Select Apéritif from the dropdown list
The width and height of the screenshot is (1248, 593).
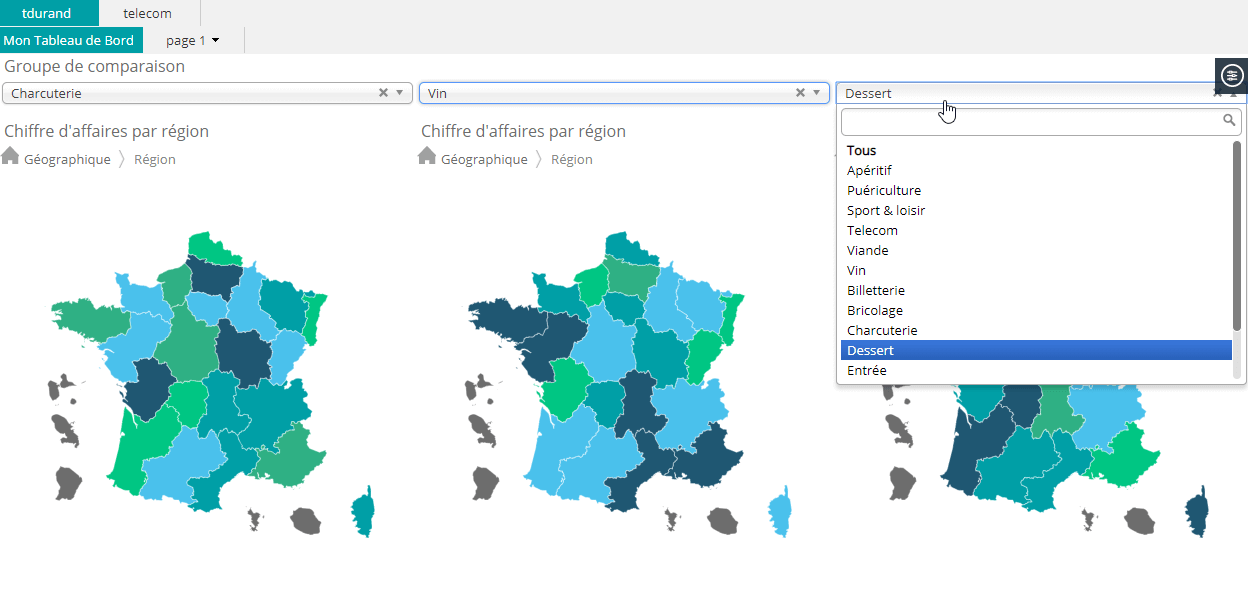point(1036,171)
